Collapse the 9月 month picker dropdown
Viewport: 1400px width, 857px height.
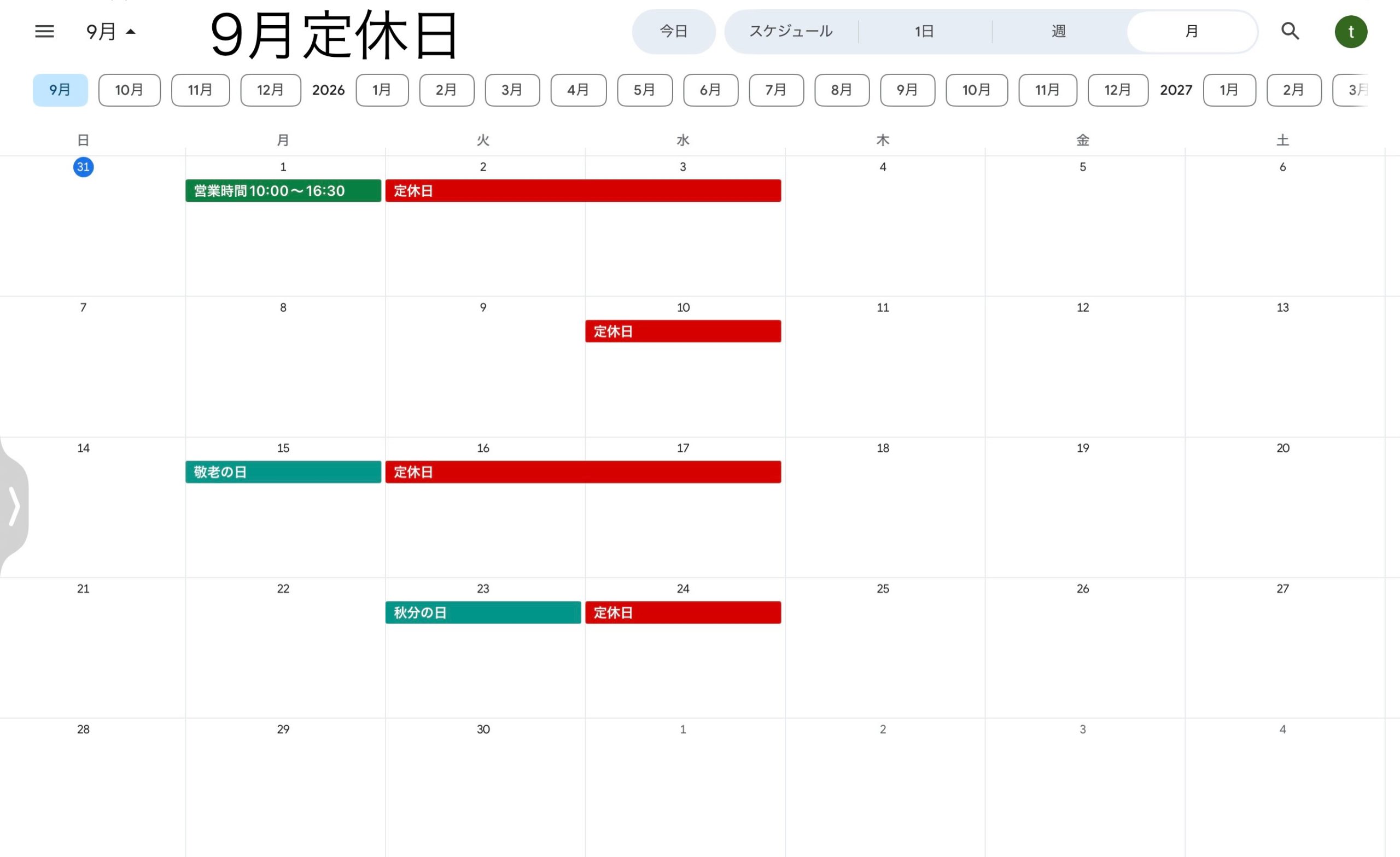click(111, 32)
